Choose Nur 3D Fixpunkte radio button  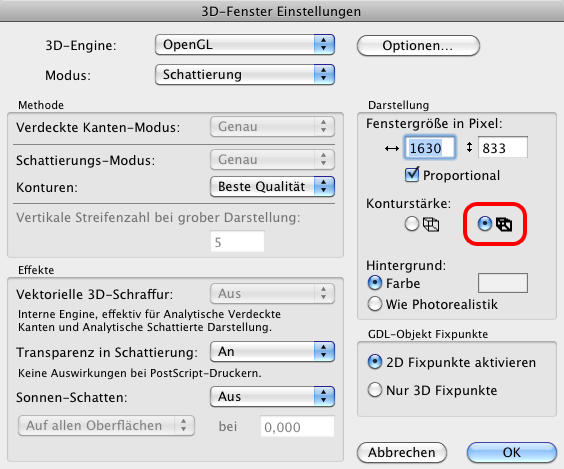(x=375, y=390)
